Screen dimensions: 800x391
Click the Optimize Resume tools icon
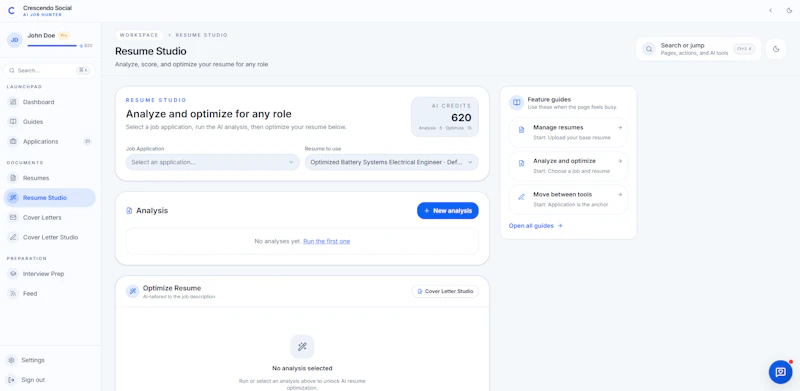point(133,291)
